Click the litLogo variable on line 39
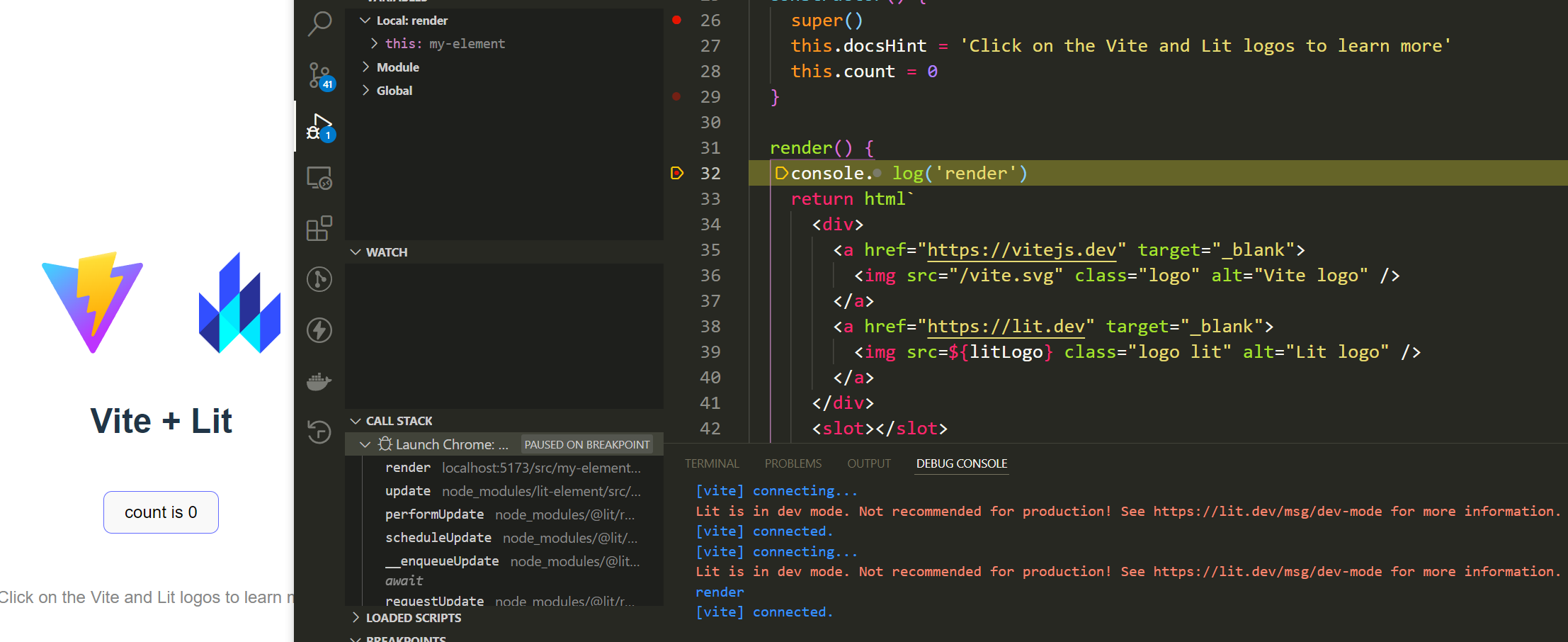Screen dimensions: 1568x642 click(x=1006, y=352)
